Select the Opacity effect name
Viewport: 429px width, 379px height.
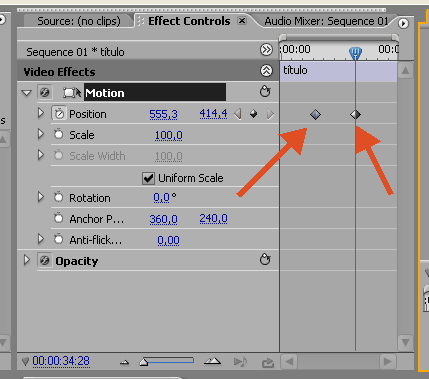(77, 261)
